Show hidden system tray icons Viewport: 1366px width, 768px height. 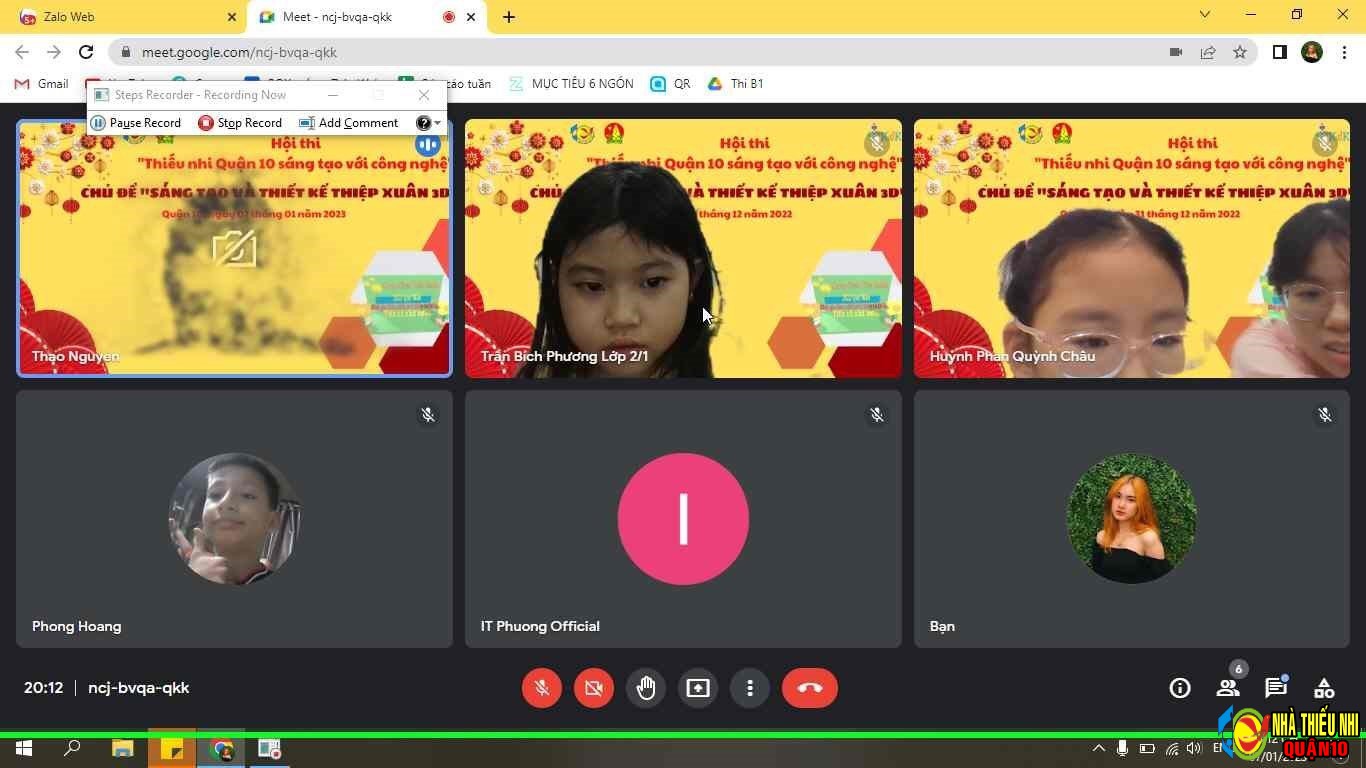[1098, 748]
